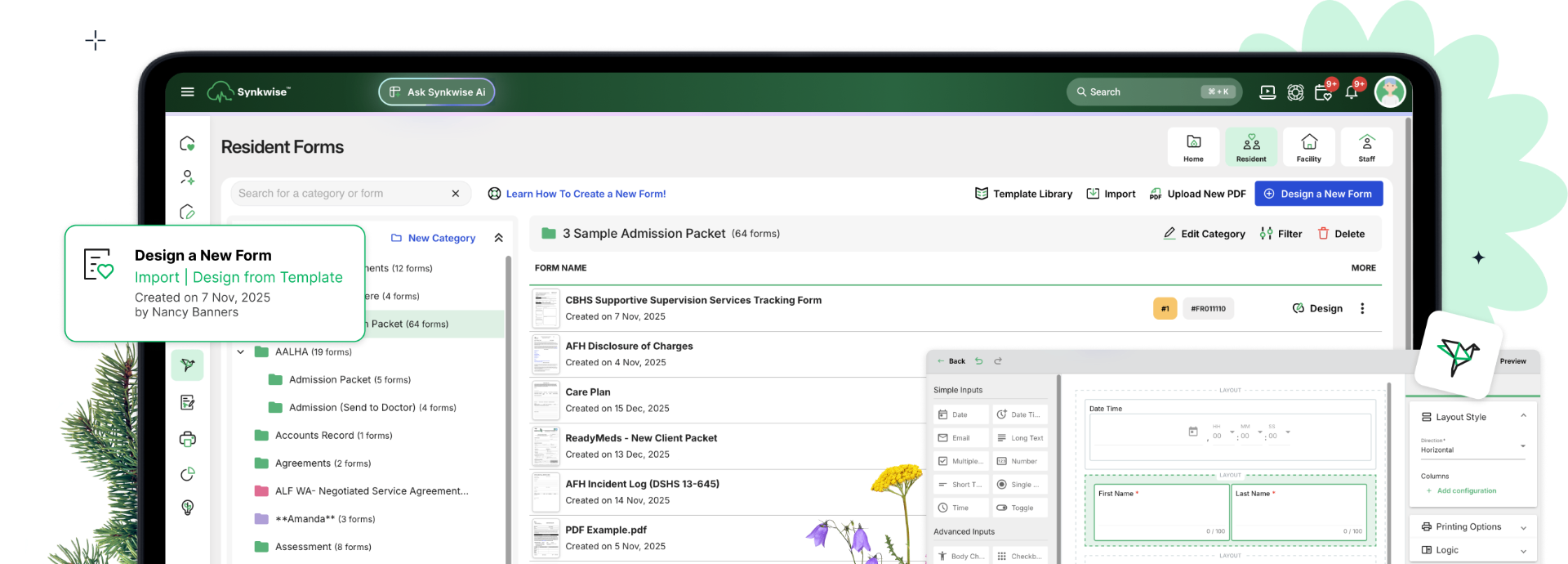The width and height of the screenshot is (1568, 564).
Task: Open the Template Library
Action: (1023, 194)
